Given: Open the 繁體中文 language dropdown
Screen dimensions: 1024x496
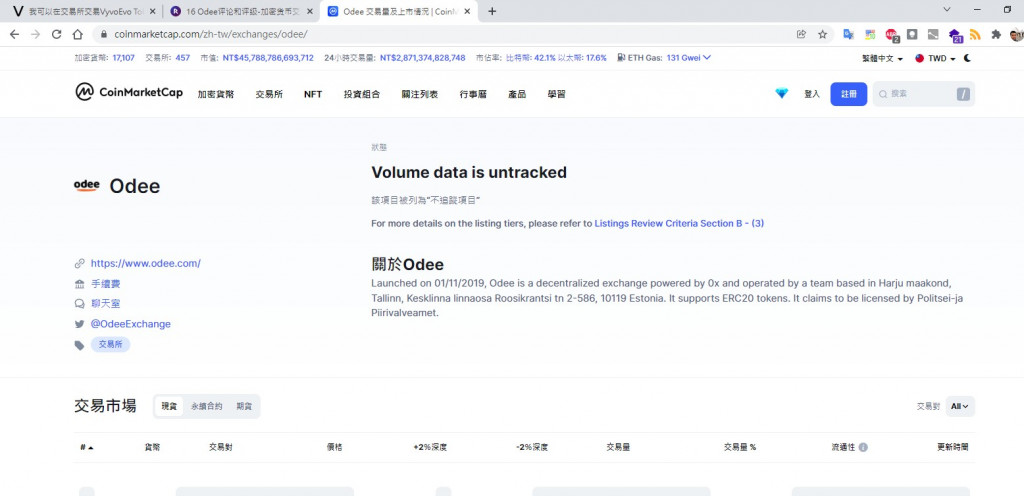Looking at the screenshot, I should tap(882, 58).
